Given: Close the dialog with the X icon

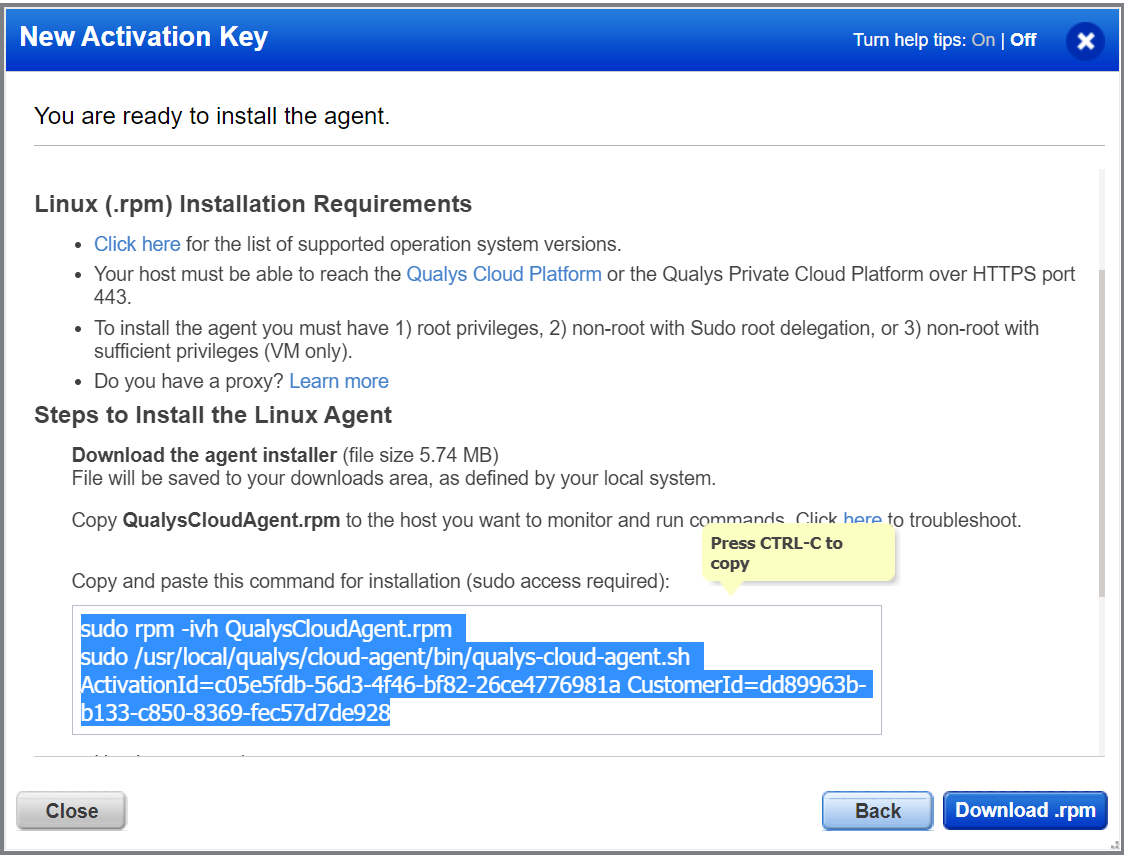Looking at the screenshot, I should click(1085, 41).
